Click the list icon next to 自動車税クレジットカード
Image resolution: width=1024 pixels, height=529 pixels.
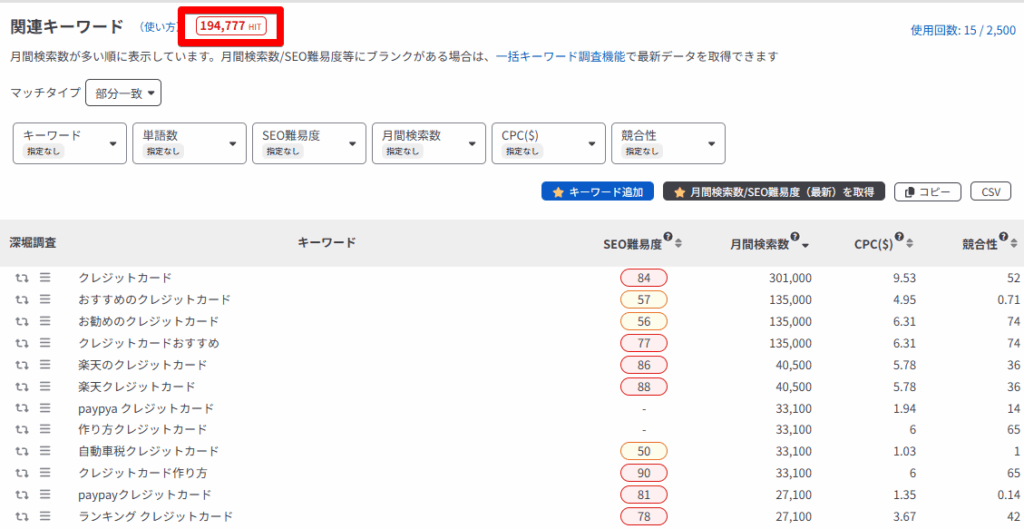click(x=44, y=451)
